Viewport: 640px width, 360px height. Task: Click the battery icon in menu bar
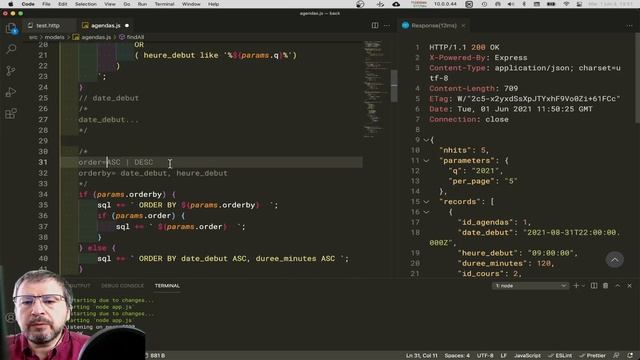[x=551, y=4]
